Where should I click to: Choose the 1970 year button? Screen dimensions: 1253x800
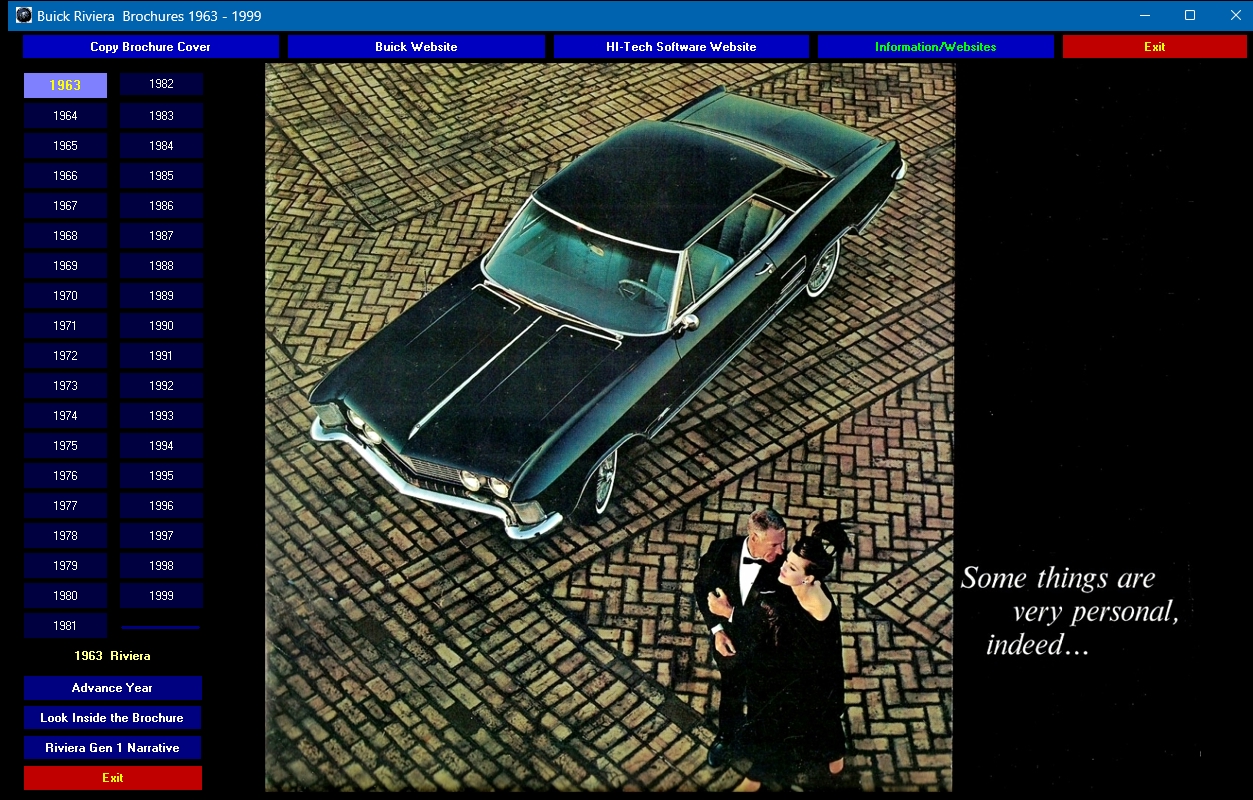(x=65, y=296)
